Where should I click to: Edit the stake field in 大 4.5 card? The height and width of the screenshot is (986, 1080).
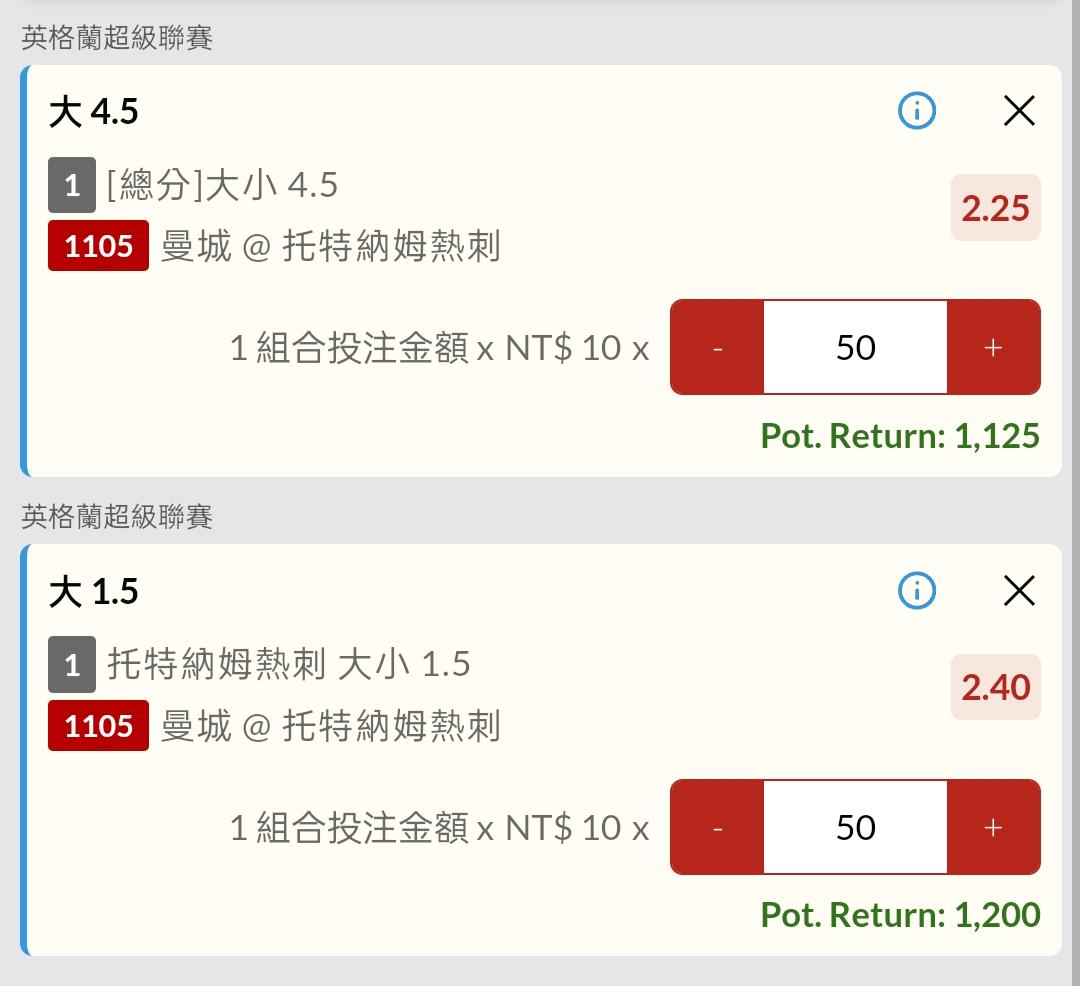855,347
